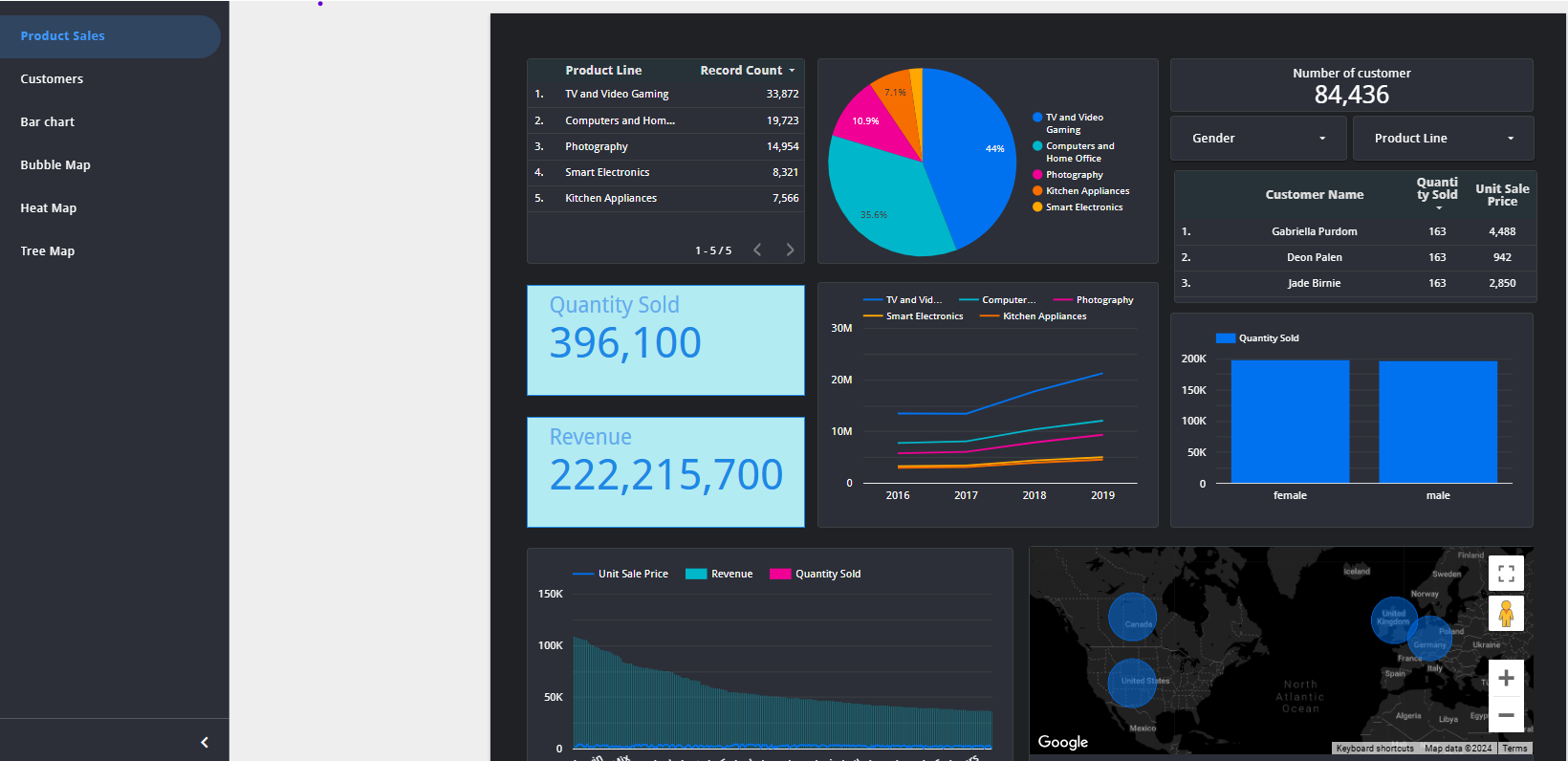Open the map Terms link
The width and height of the screenshot is (1568, 761).
[1514, 749]
